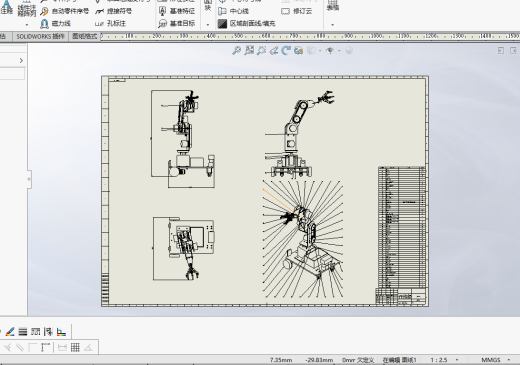Click the align vertical dimension icon

[45, 348]
